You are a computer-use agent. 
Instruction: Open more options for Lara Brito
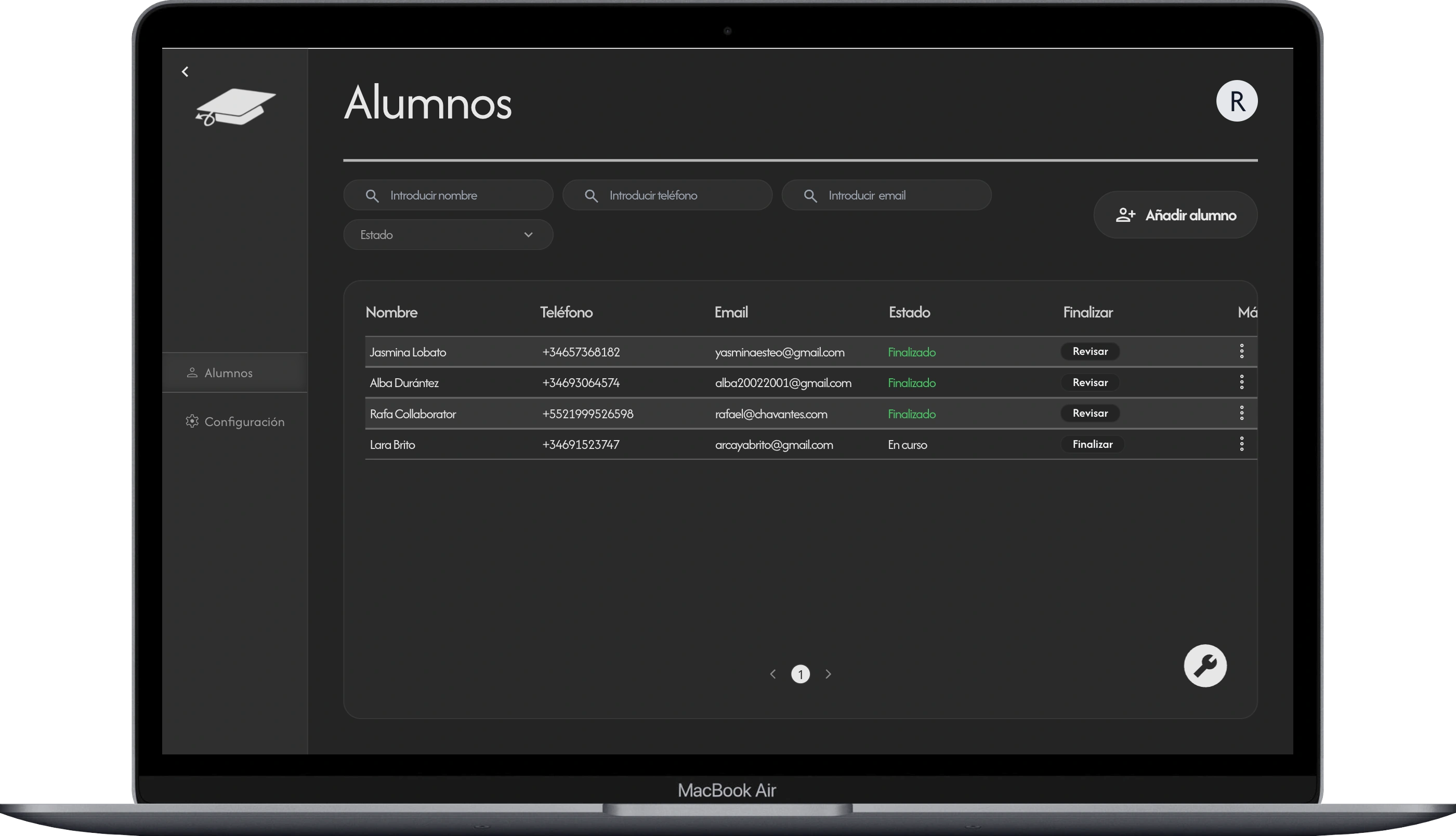1241,443
